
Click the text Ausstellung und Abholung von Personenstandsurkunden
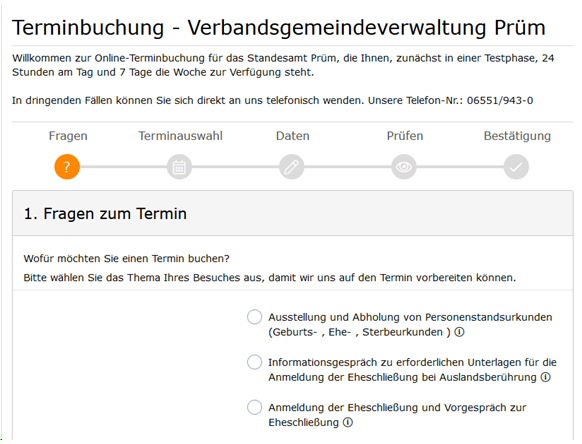(410, 317)
